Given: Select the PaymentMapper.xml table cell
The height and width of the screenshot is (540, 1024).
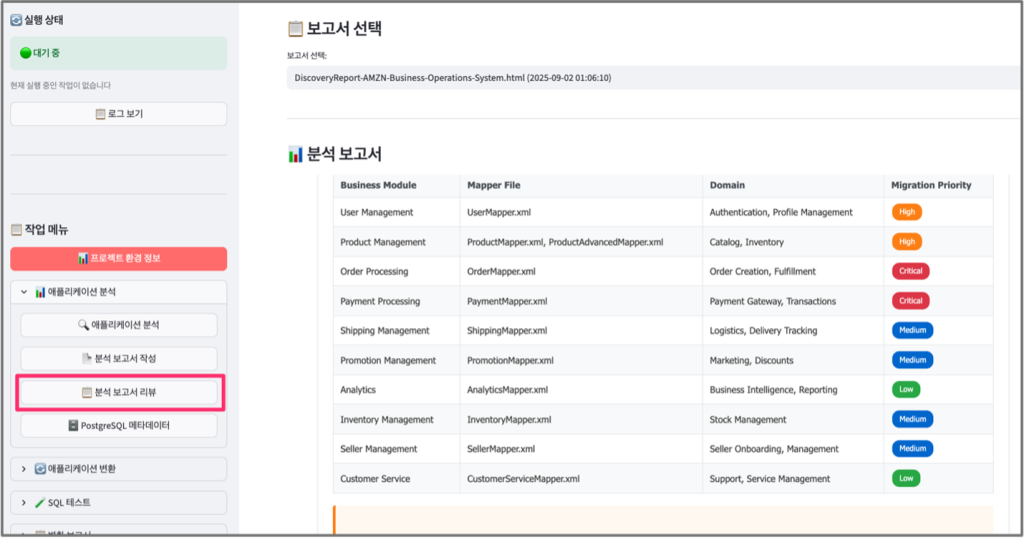Looking at the screenshot, I should click(507, 301).
